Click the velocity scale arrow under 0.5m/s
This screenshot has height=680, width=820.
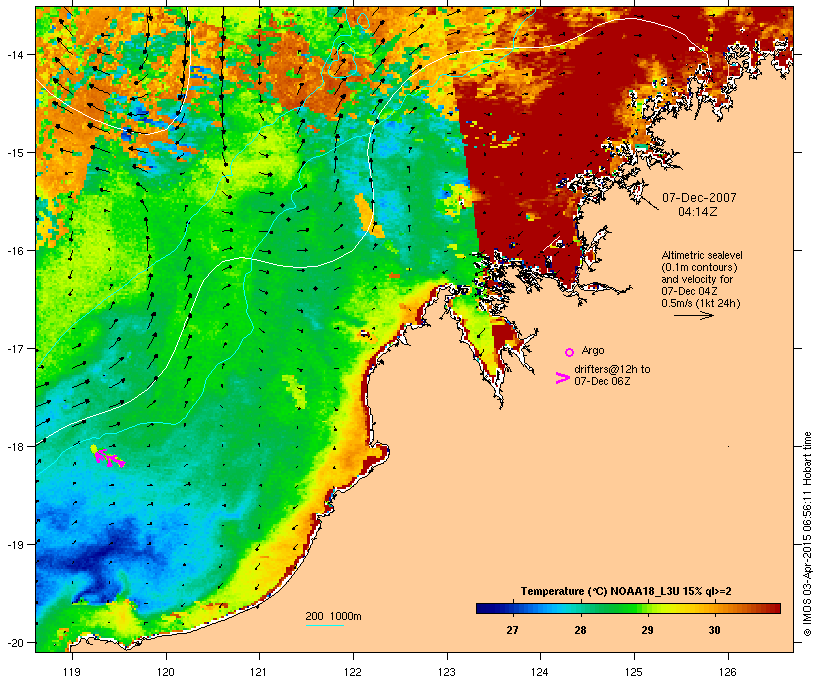coord(693,315)
